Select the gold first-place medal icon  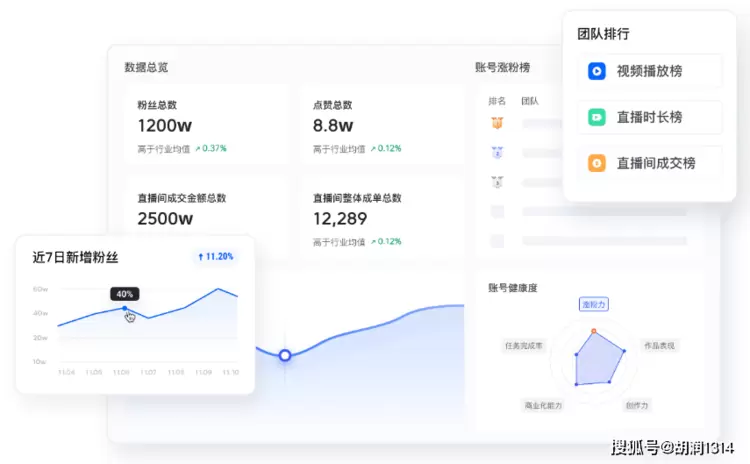pos(497,123)
